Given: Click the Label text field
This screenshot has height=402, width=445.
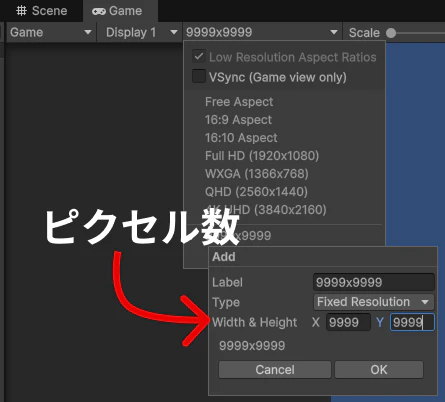Looking at the screenshot, I should (374, 282).
